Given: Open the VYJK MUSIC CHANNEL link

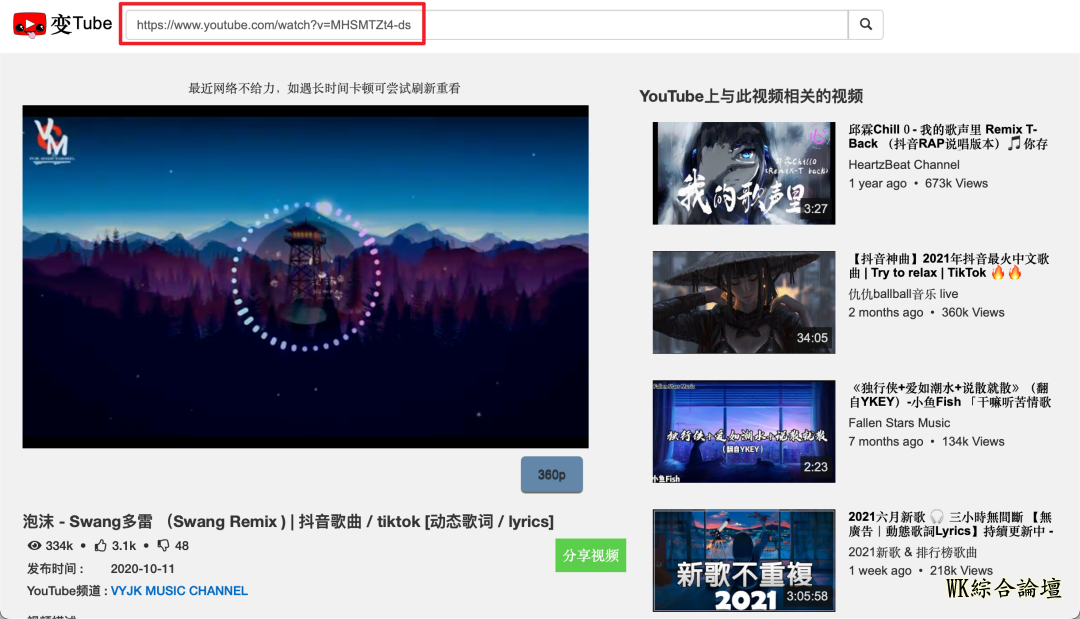Looking at the screenshot, I should [179, 591].
